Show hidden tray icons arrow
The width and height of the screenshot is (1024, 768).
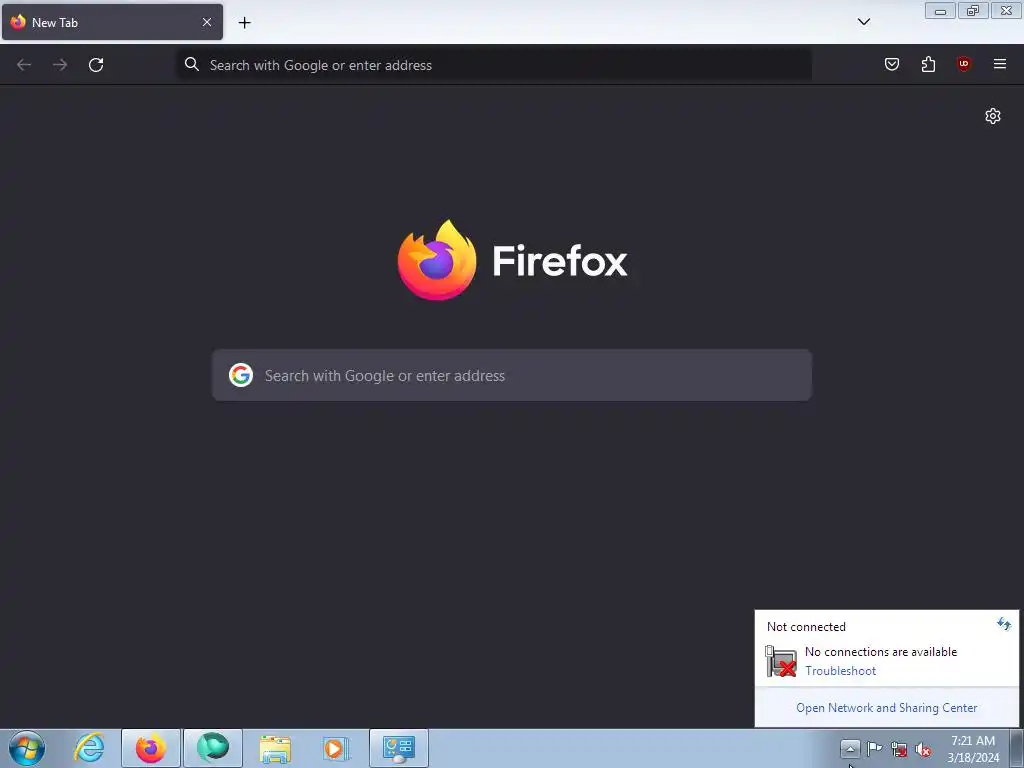[850, 748]
